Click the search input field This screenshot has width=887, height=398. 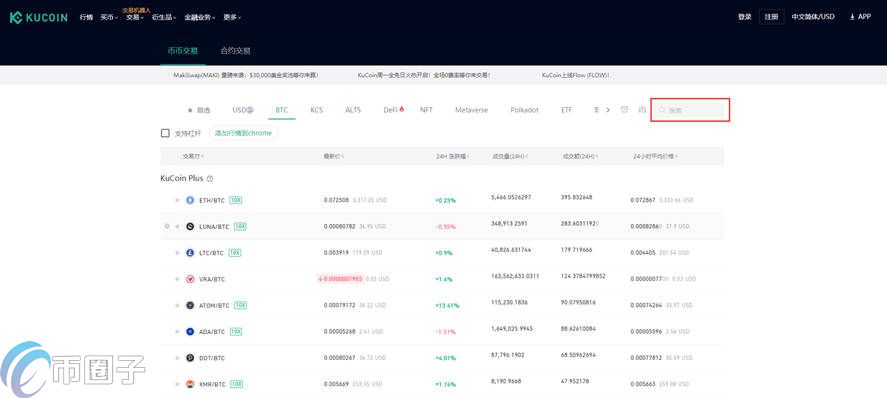(x=690, y=110)
